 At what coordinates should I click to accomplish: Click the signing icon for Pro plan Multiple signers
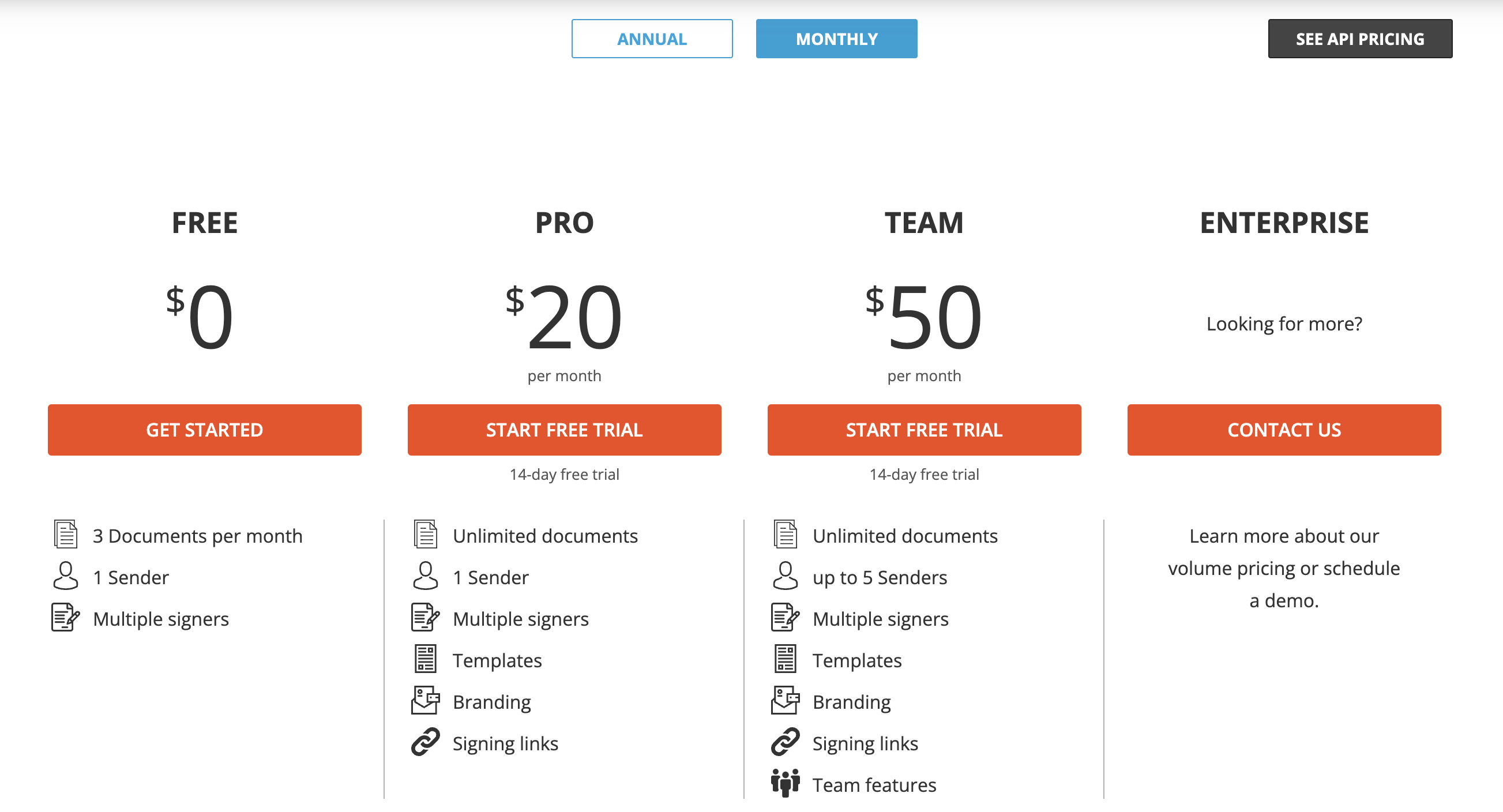(425, 617)
